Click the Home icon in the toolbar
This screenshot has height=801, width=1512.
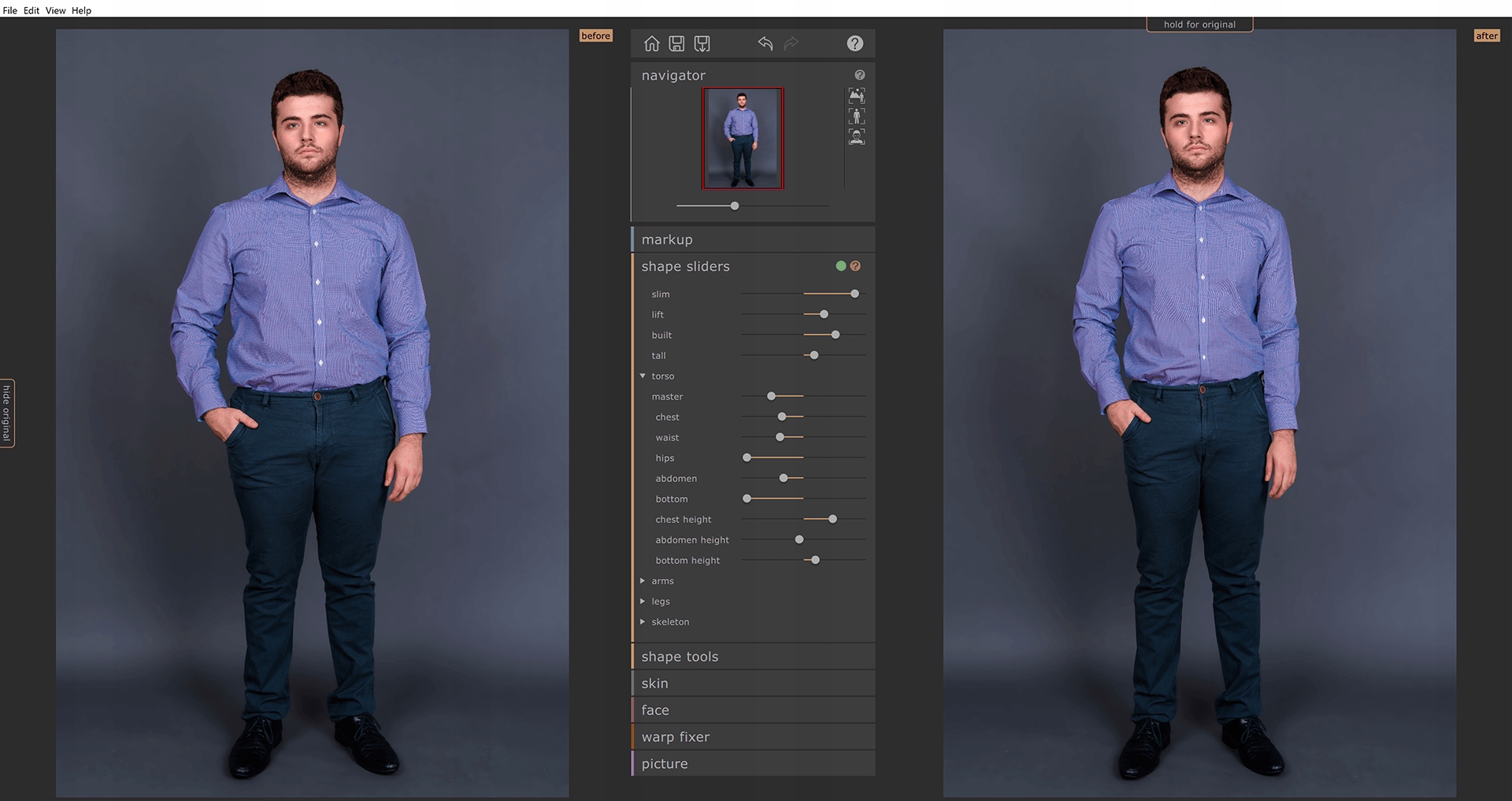coord(651,44)
